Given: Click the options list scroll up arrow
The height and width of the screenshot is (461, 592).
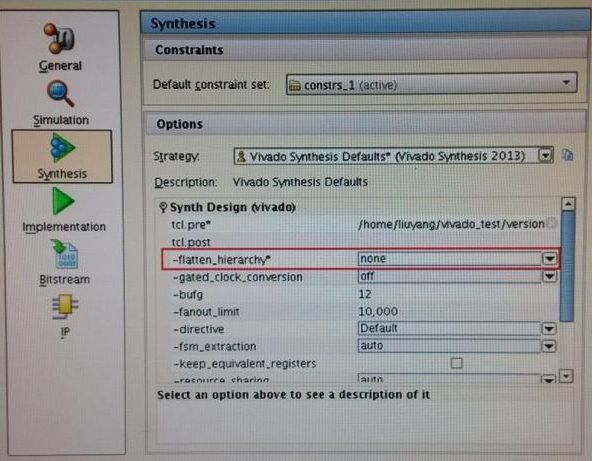Looking at the screenshot, I should [567, 204].
